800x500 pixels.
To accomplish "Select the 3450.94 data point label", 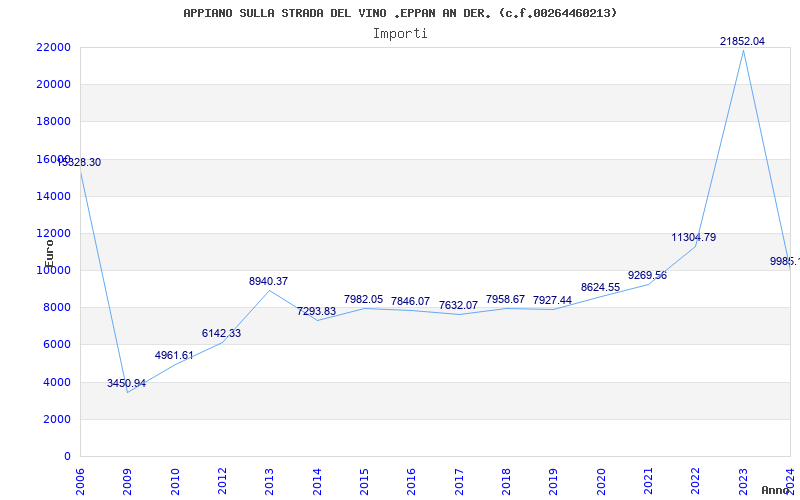I will [x=127, y=383].
